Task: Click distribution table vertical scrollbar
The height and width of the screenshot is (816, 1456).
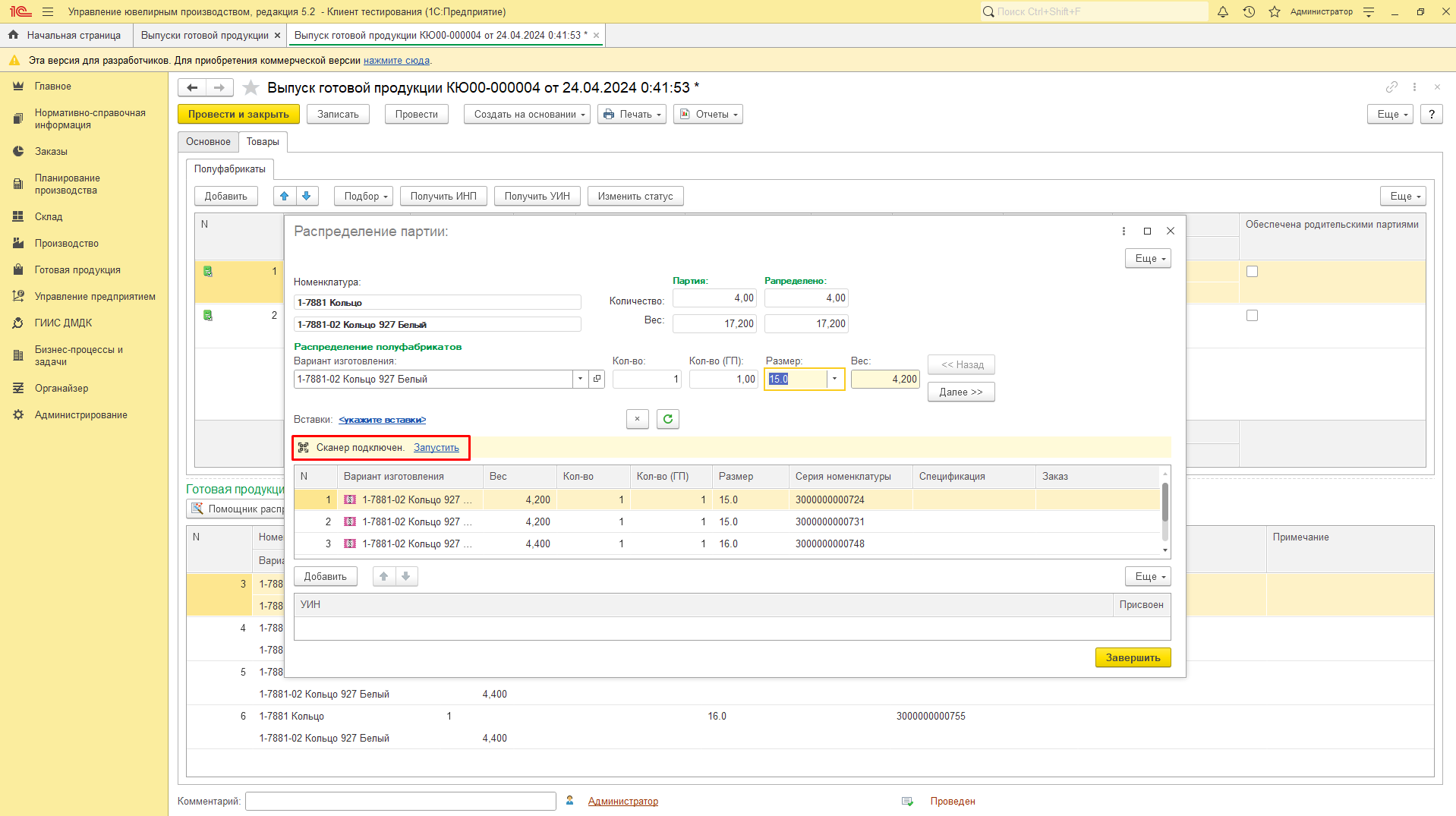Action: click(1164, 503)
